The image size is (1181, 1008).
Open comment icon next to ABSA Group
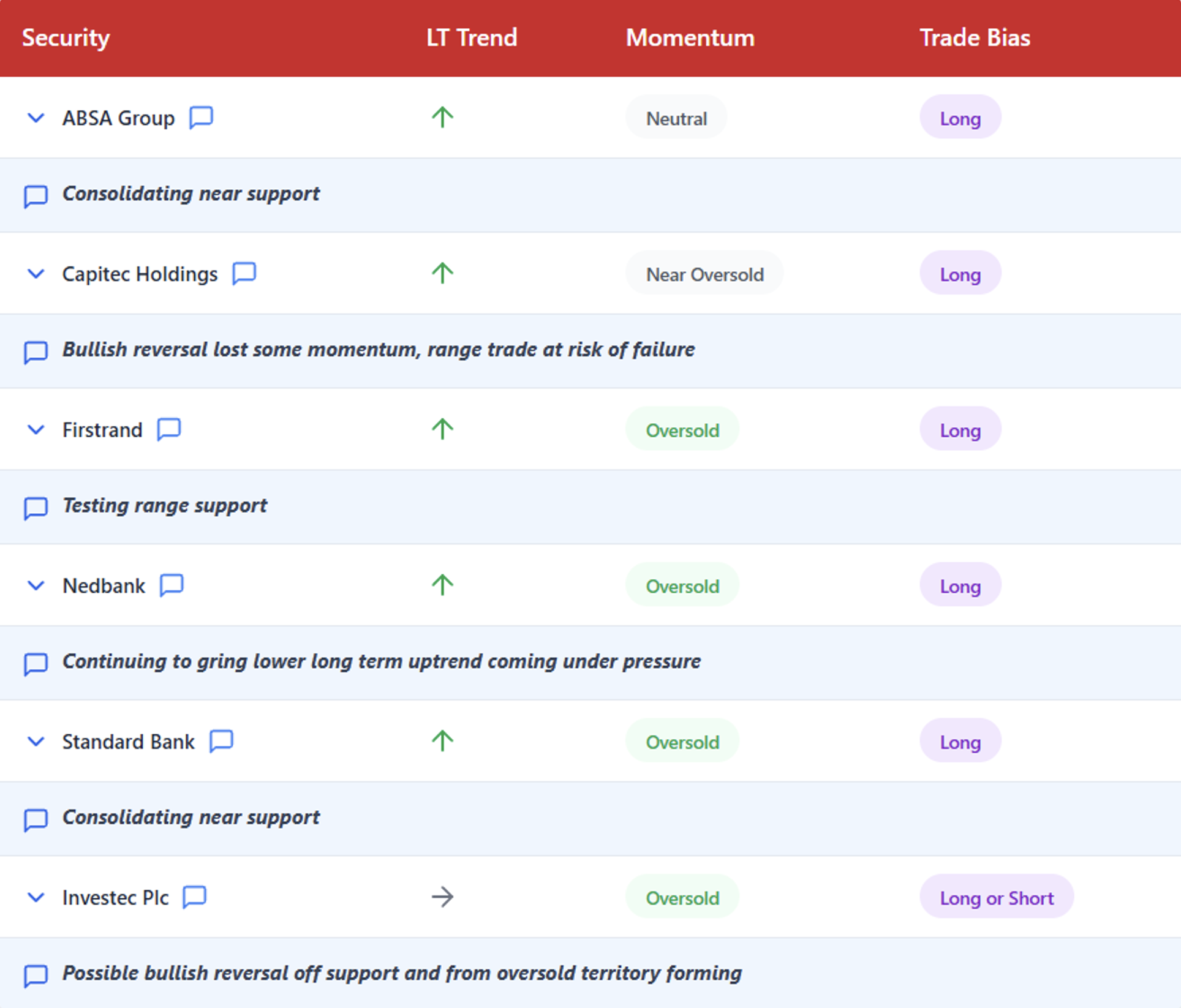[201, 117]
